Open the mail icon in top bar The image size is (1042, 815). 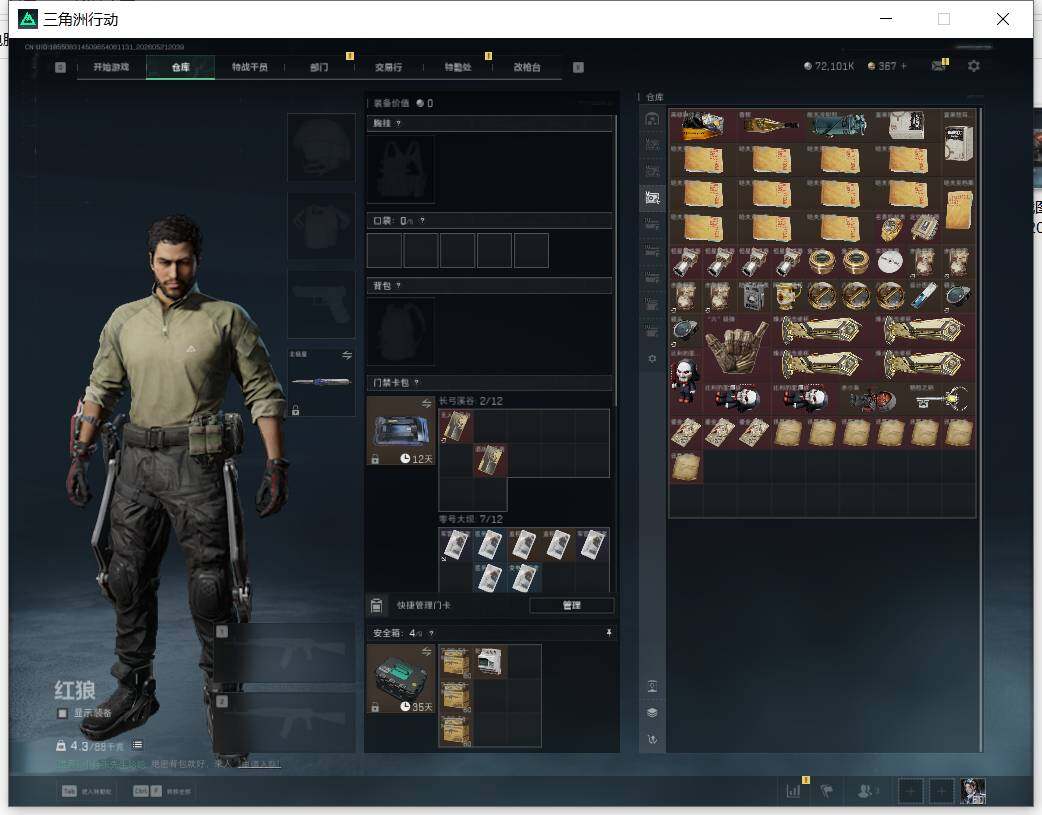(x=938, y=66)
